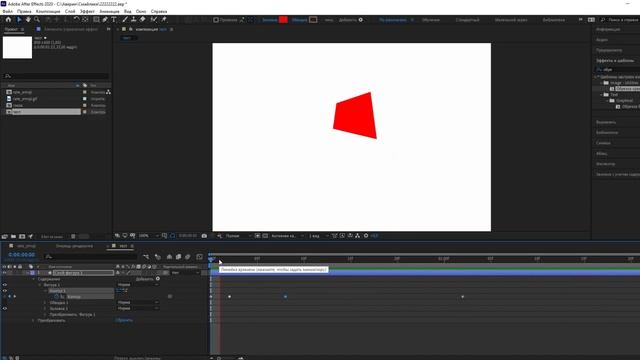Click the Home icon in the toolbar
The width and height of the screenshot is (640, 360).
pos(8,20)
